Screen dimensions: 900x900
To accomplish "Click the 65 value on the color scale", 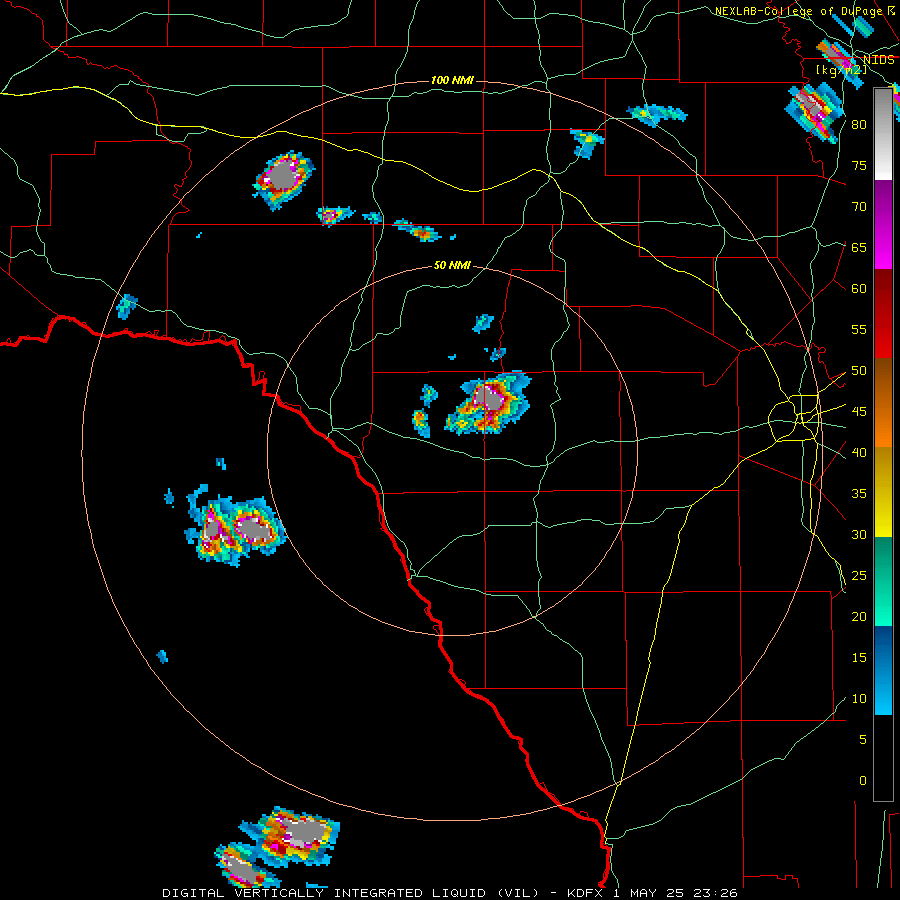I will 859,247.
